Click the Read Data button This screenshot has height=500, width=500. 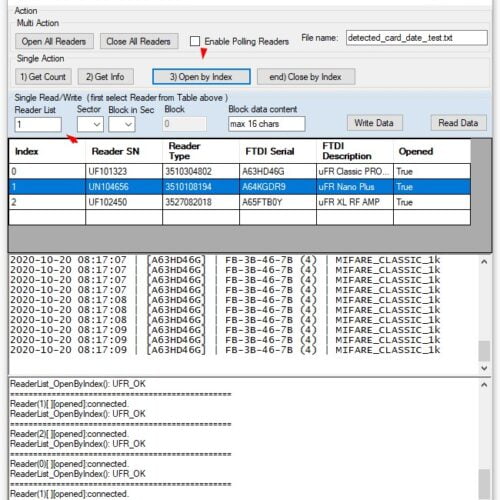point(458,123)
